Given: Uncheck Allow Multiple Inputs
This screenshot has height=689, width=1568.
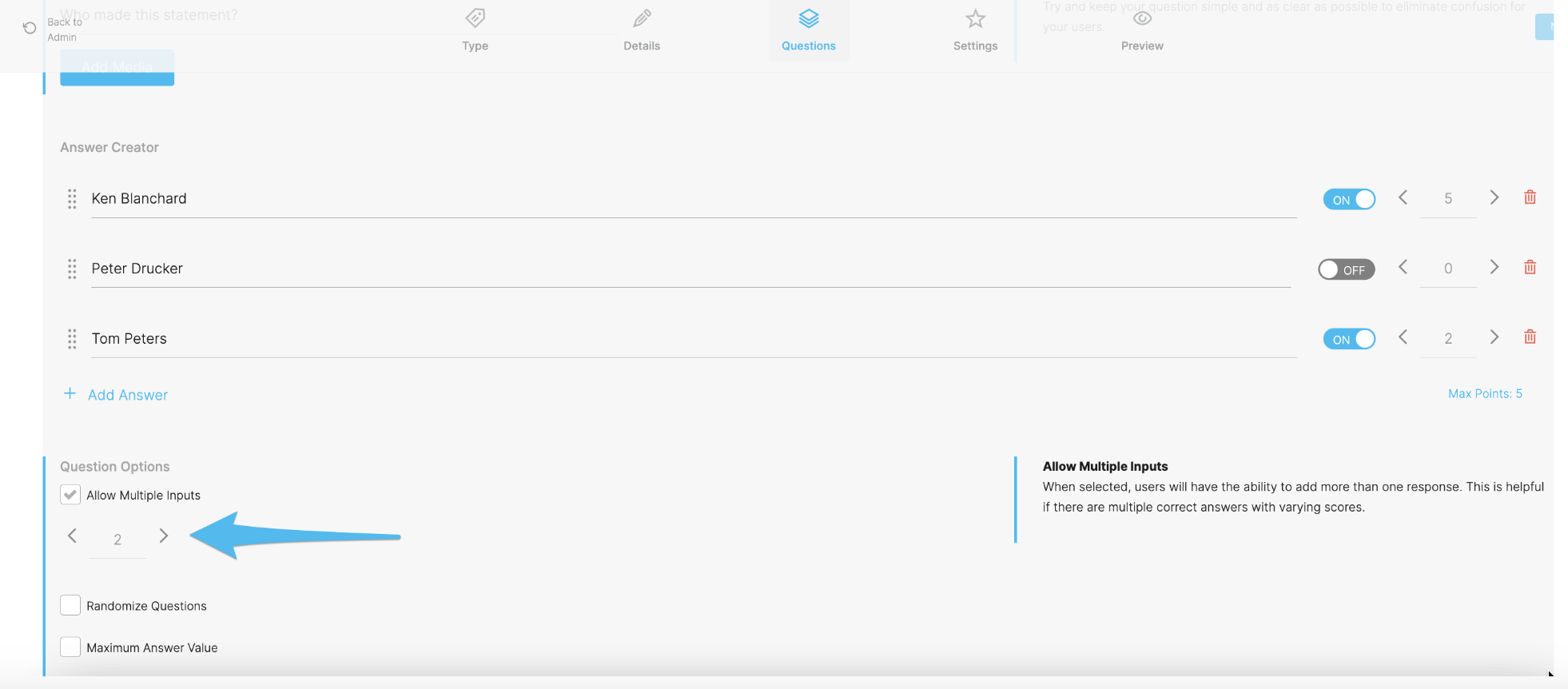Looking at the screenshot, I should (70, 495).
